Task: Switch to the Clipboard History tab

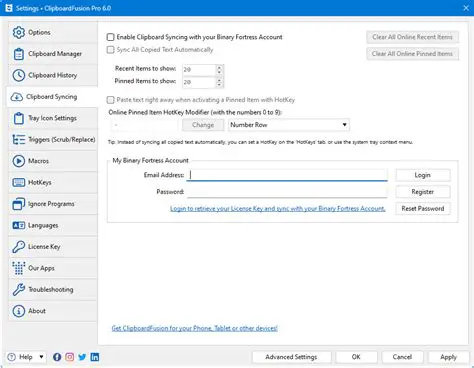Action: pos(53,75)
